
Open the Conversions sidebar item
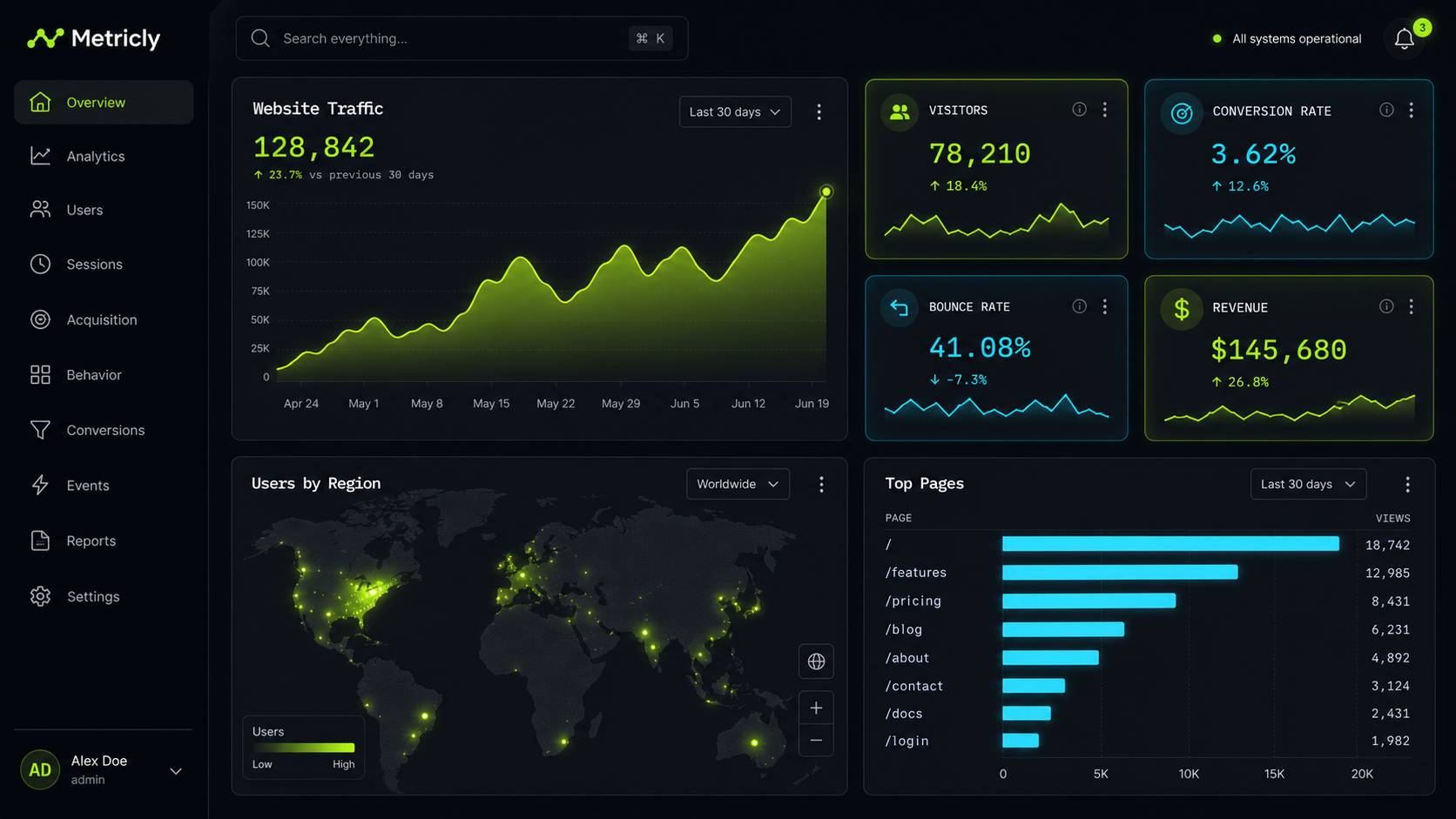104,430
